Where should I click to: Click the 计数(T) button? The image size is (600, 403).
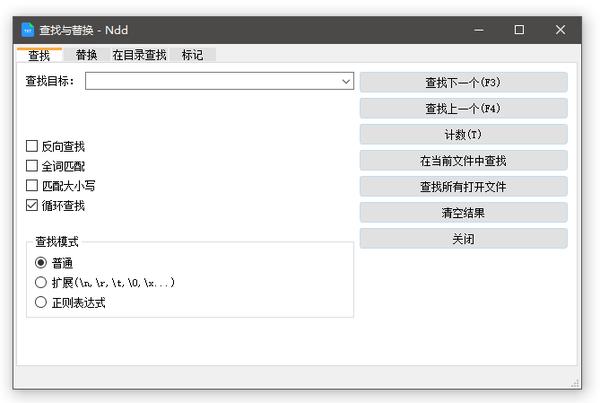[463, 134]
